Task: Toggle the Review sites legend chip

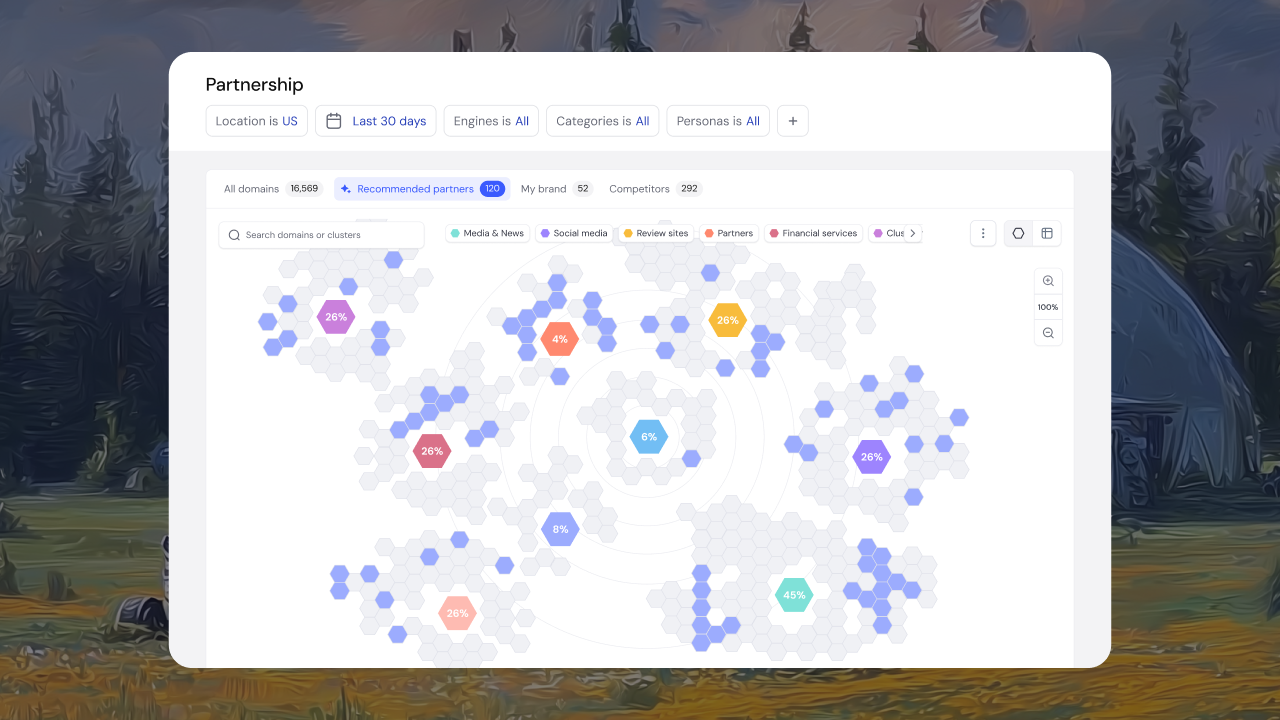Action: (656, 233)
